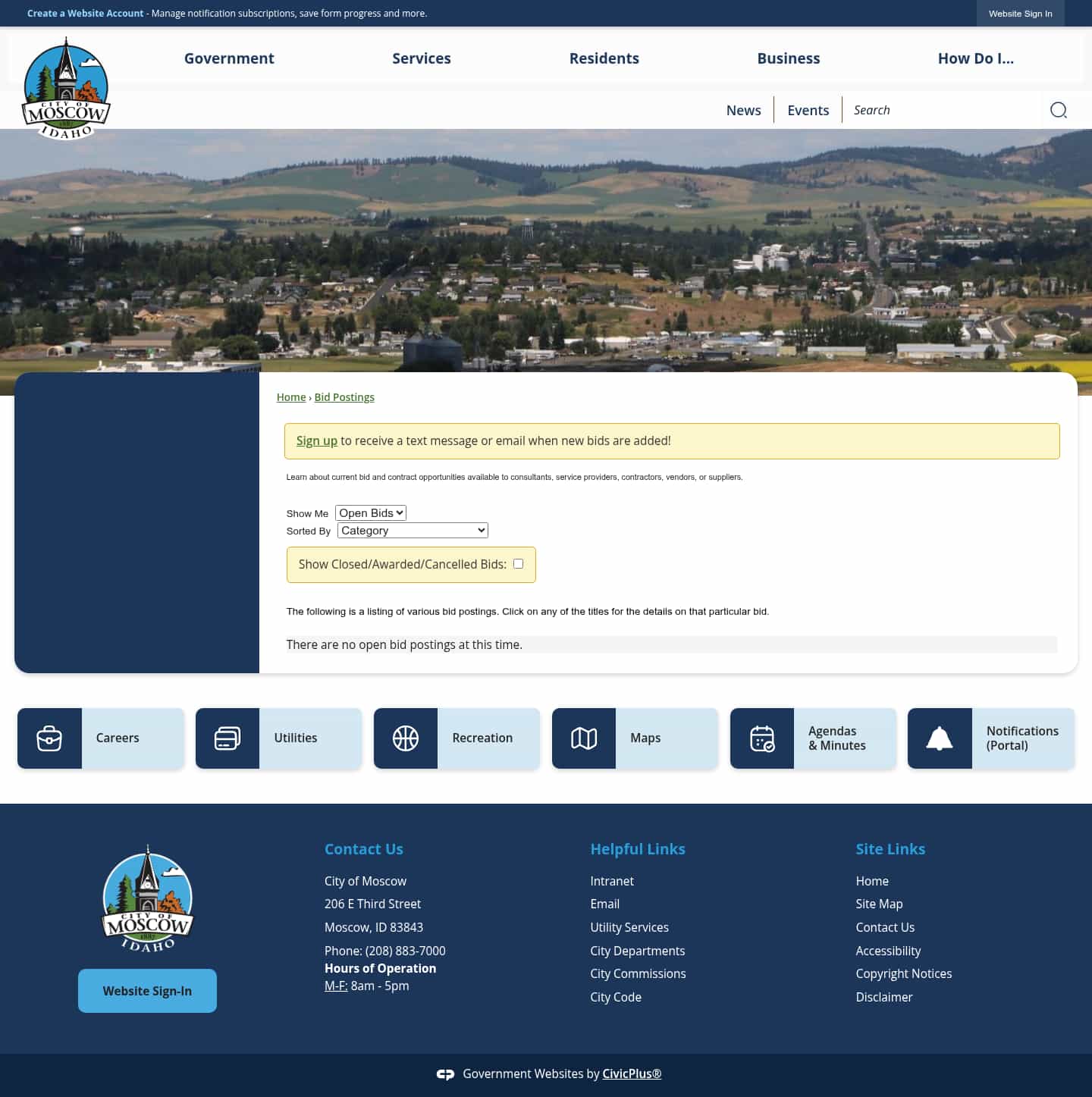This screenshot has width=1092, height=1097.
Task: Click the City Departments footer link
Action: [638, 951]
